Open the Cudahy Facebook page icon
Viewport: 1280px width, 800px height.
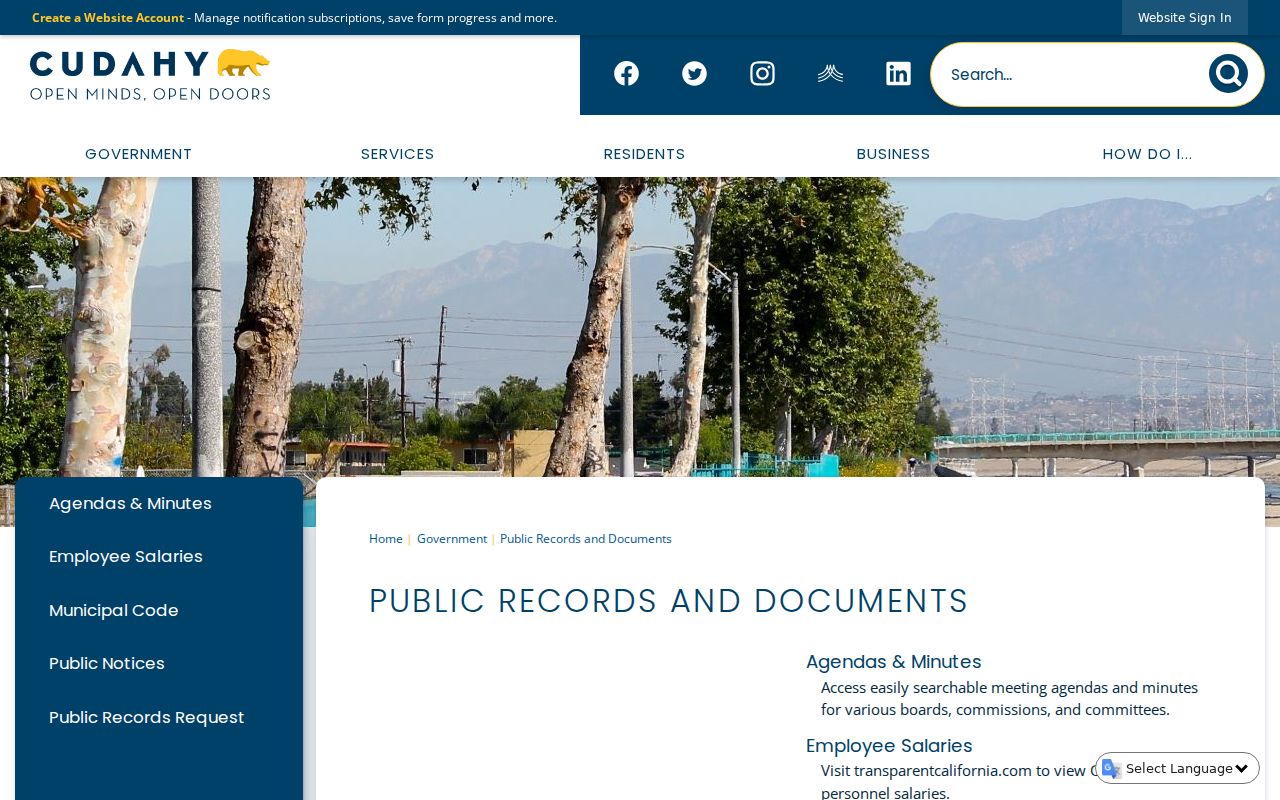626,74
